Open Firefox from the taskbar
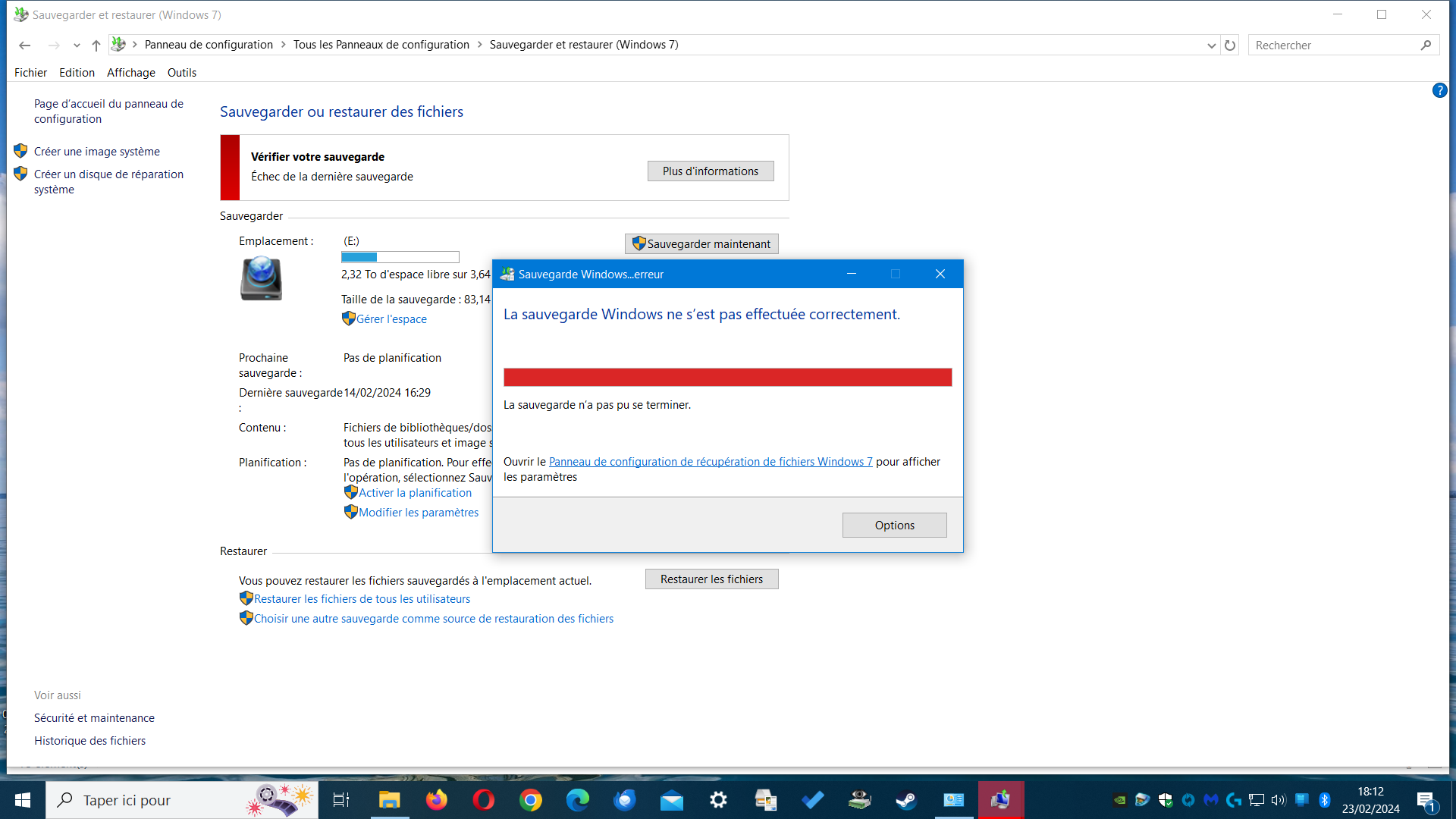 pyautogui.click(x=436, y=800)
